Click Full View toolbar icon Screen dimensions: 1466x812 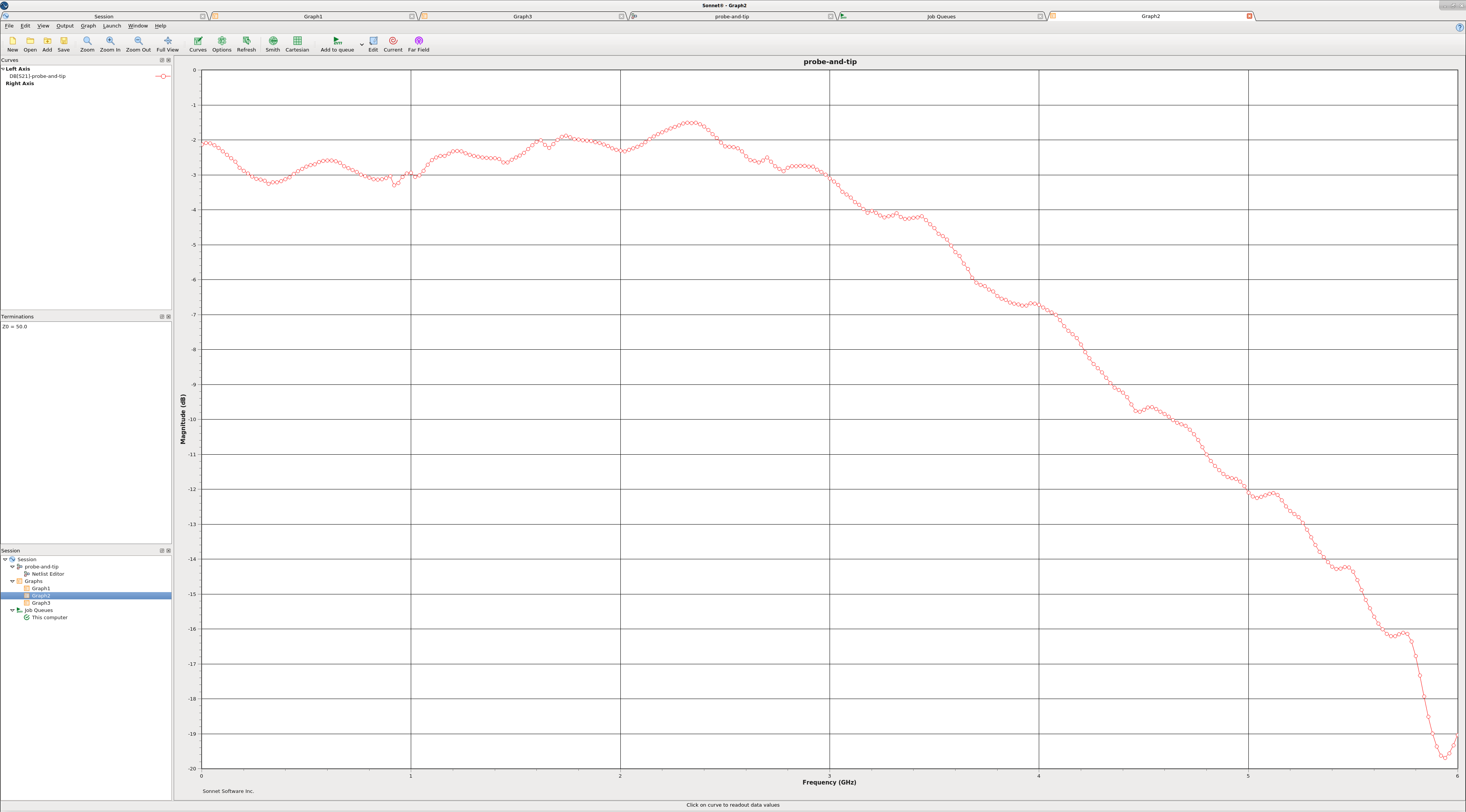point(167,41)
